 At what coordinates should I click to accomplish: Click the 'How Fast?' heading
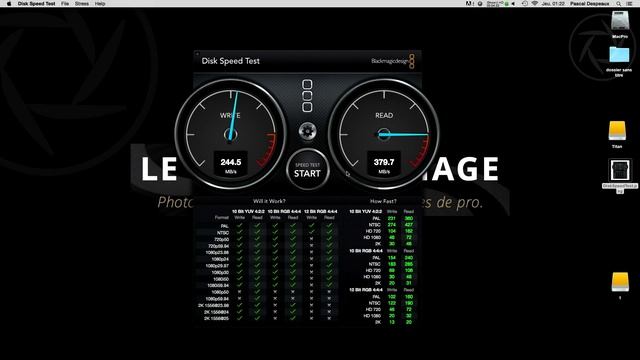(383, 201)
